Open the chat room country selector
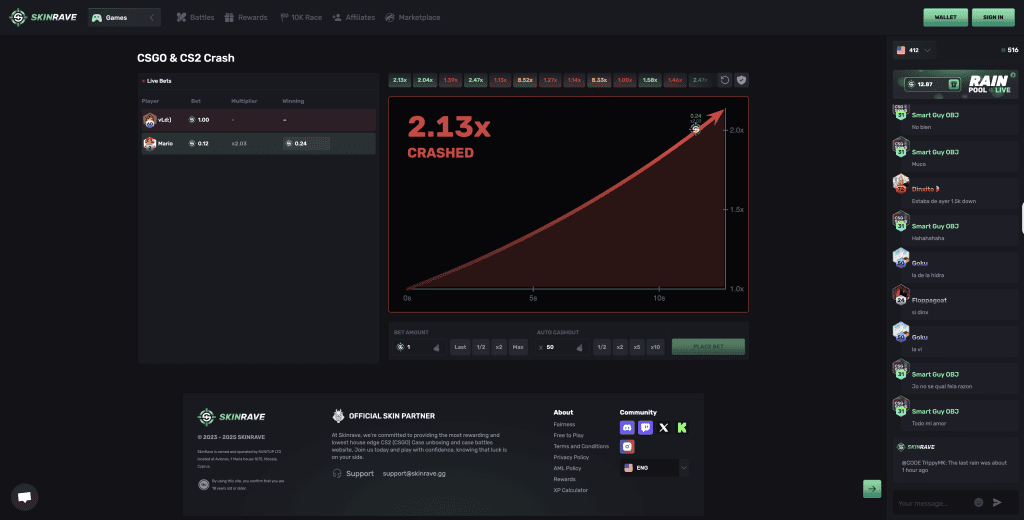Image resolution: width=1024 pixels, height=520 pixels. [x=914, y=50]
